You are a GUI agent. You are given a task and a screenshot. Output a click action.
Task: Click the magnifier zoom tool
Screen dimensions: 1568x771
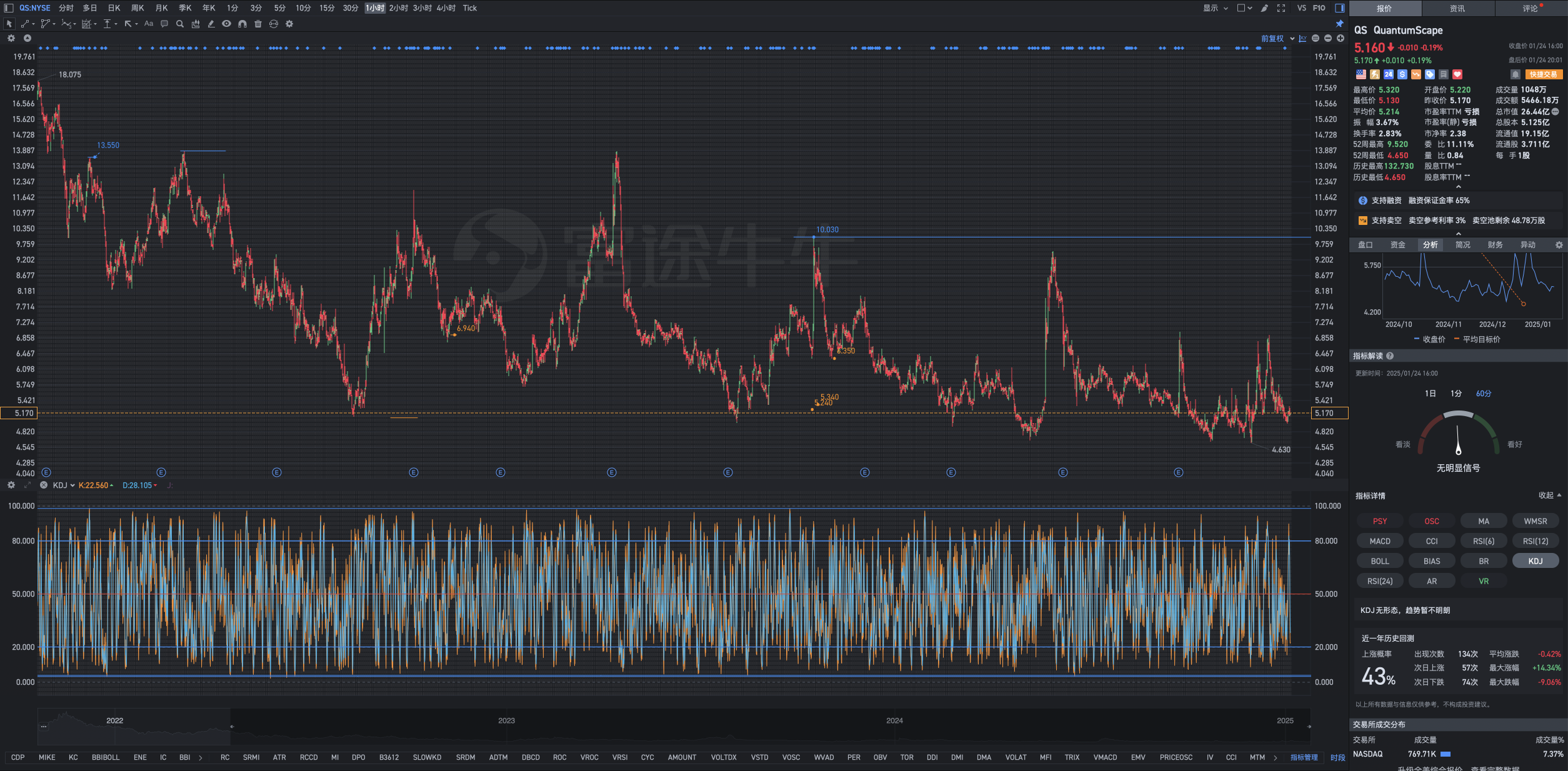coord(180,24)
